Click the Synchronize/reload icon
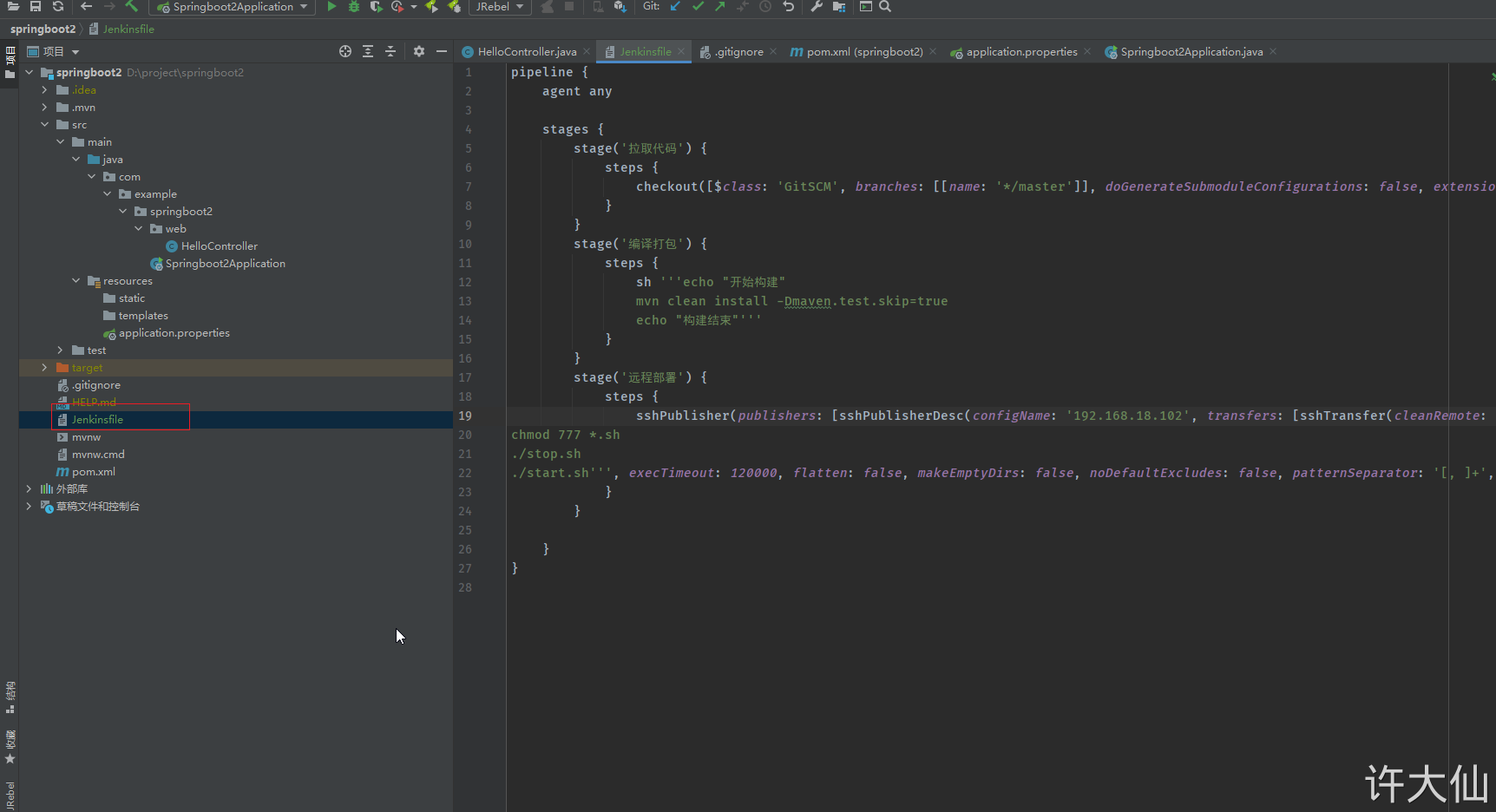 58,6
